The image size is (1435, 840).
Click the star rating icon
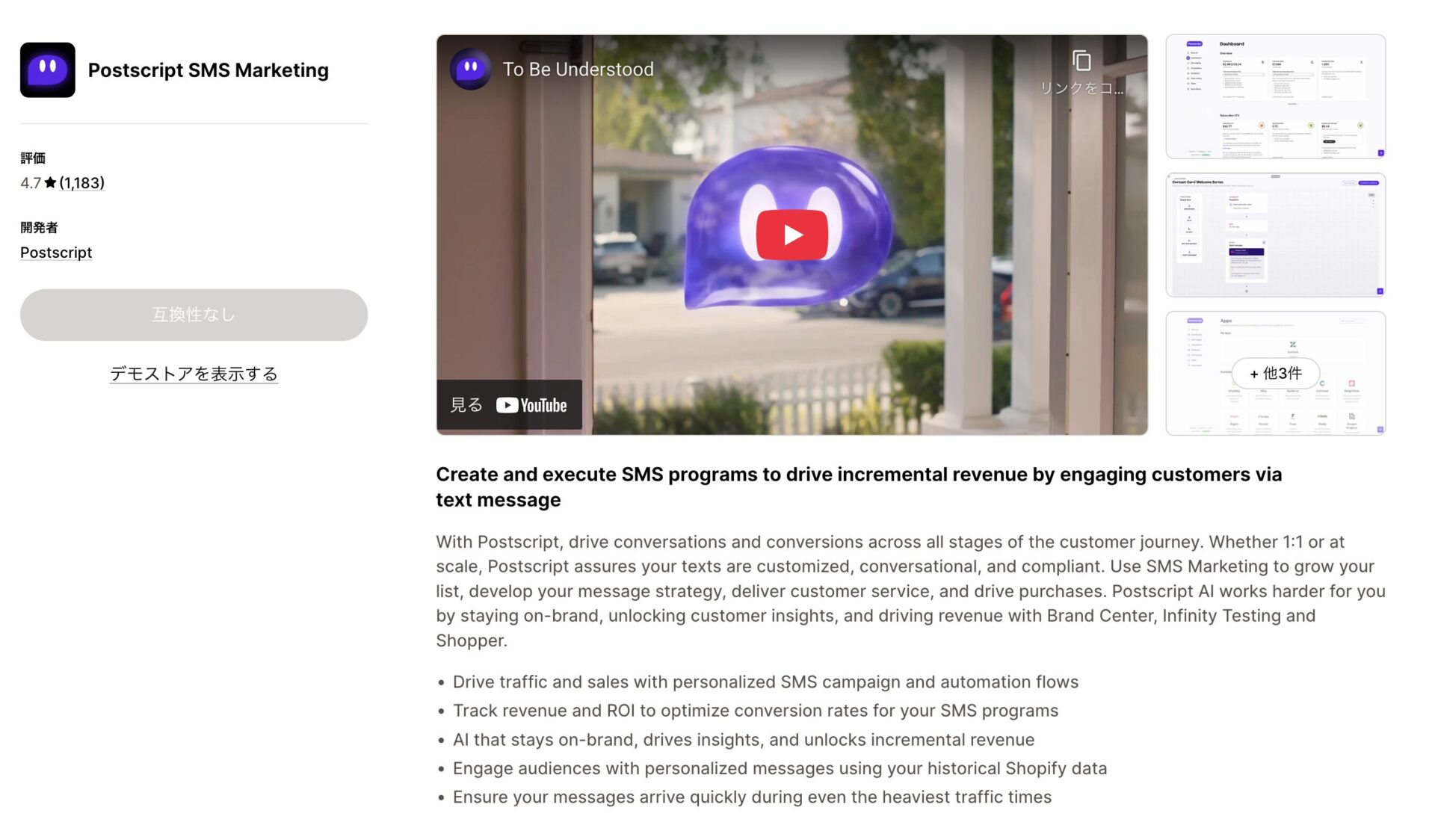50,182
